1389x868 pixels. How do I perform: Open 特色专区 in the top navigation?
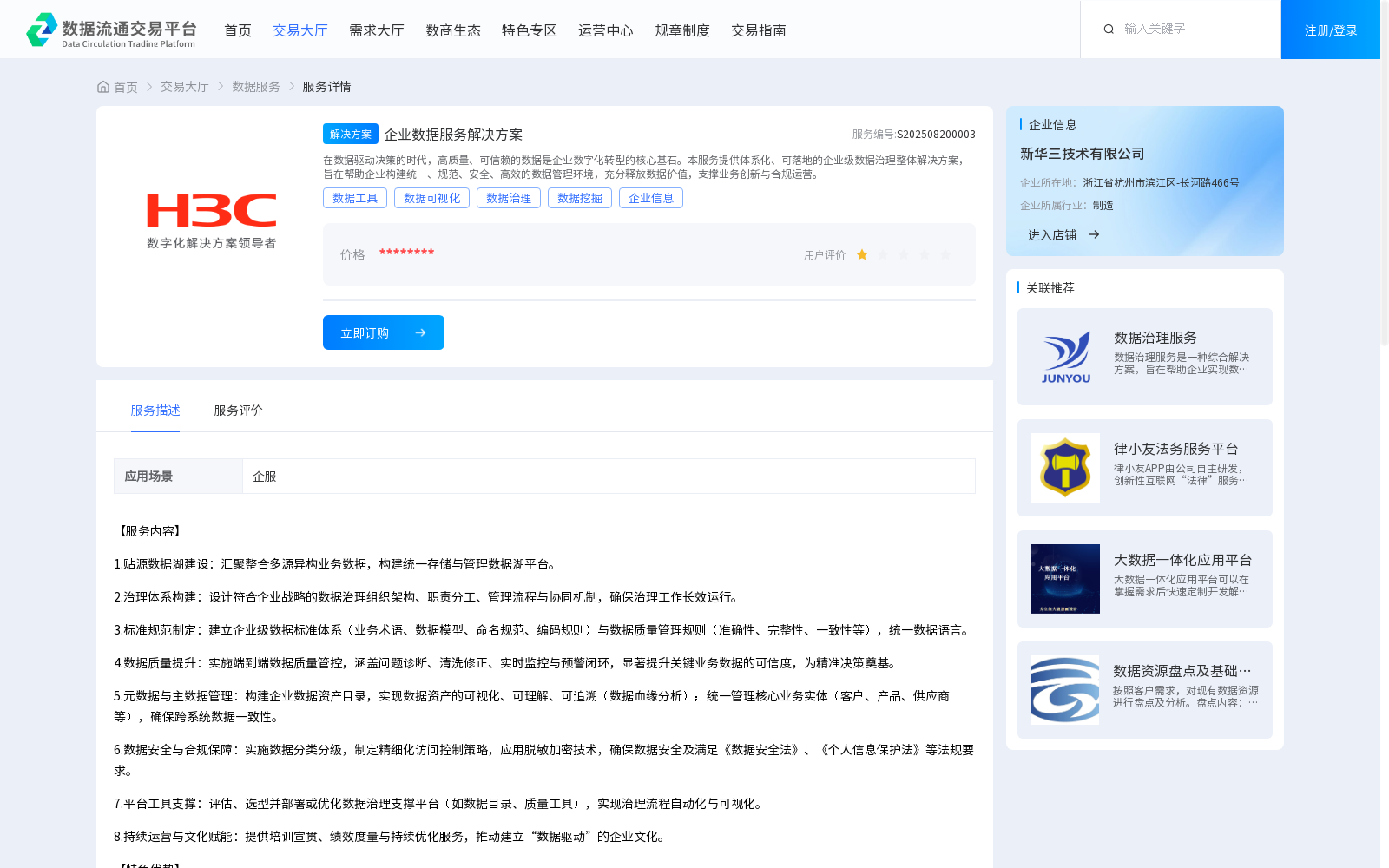pyautogui.click(x=530, y=30)
